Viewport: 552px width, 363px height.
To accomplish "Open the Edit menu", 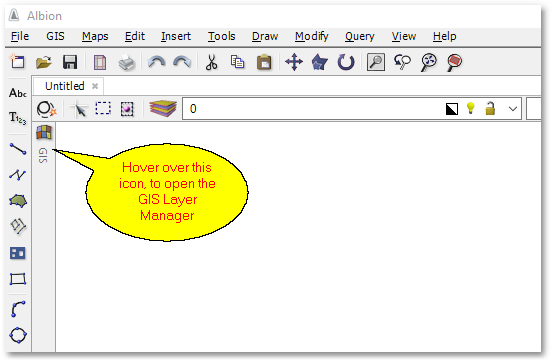I will [x=135, y=36].
